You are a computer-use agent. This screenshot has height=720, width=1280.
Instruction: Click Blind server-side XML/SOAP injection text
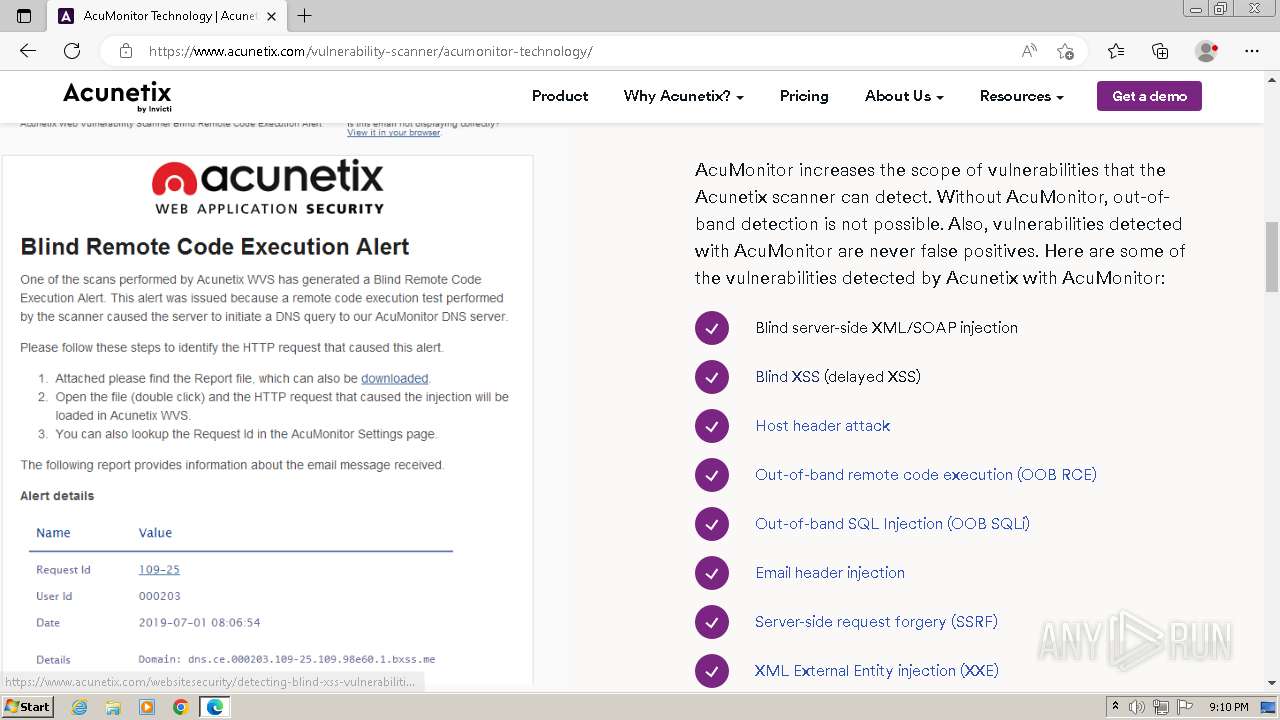pos(886,328)
